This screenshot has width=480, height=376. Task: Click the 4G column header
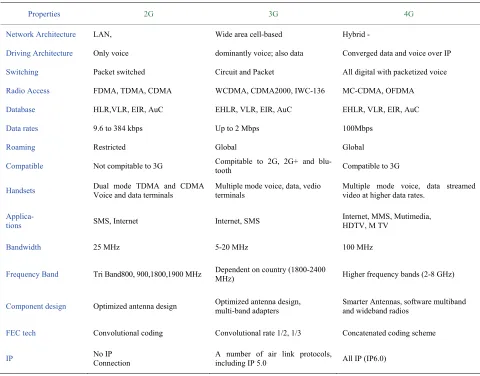pos(409,14)
